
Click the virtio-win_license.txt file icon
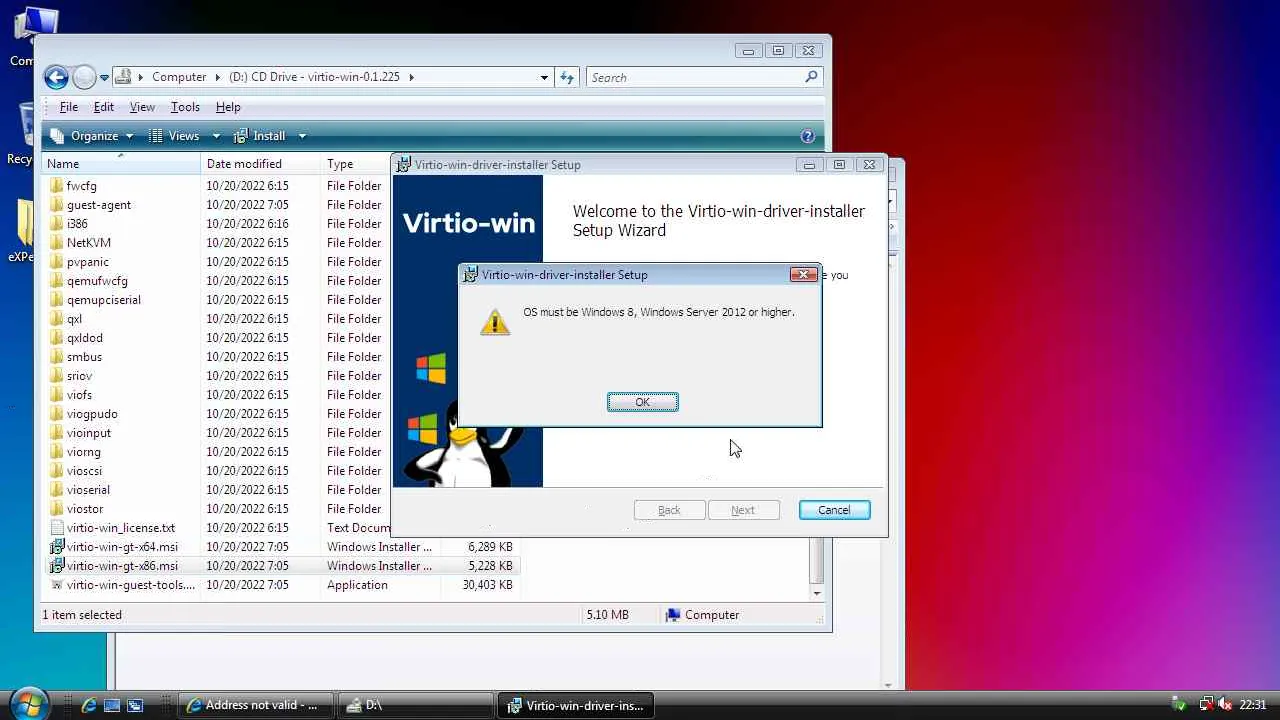pos(57,528)
